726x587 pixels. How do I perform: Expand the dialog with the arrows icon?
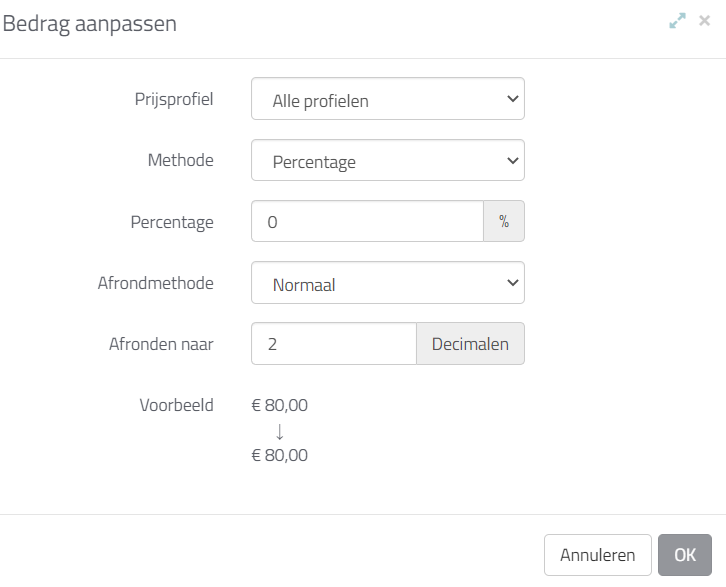(677, 21)
